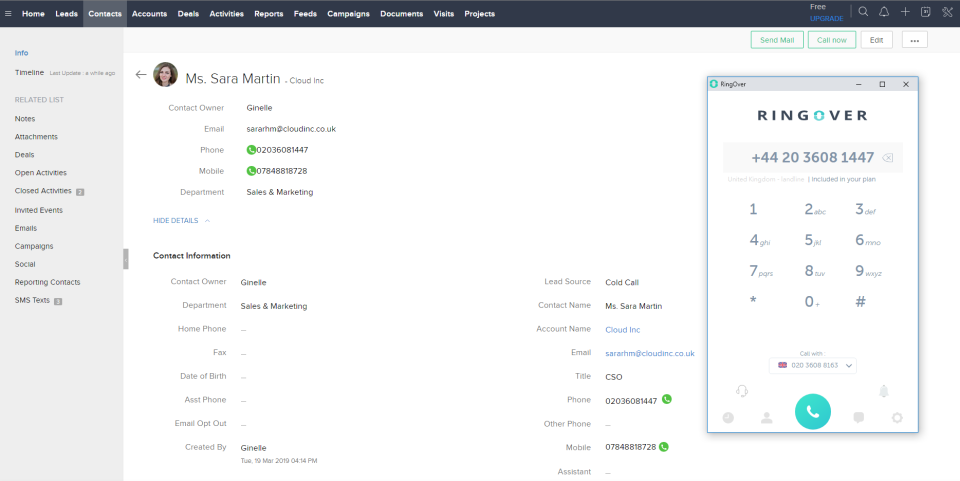
Task: Dial digit 8 tuv on keypad
Action: [814, 270]
